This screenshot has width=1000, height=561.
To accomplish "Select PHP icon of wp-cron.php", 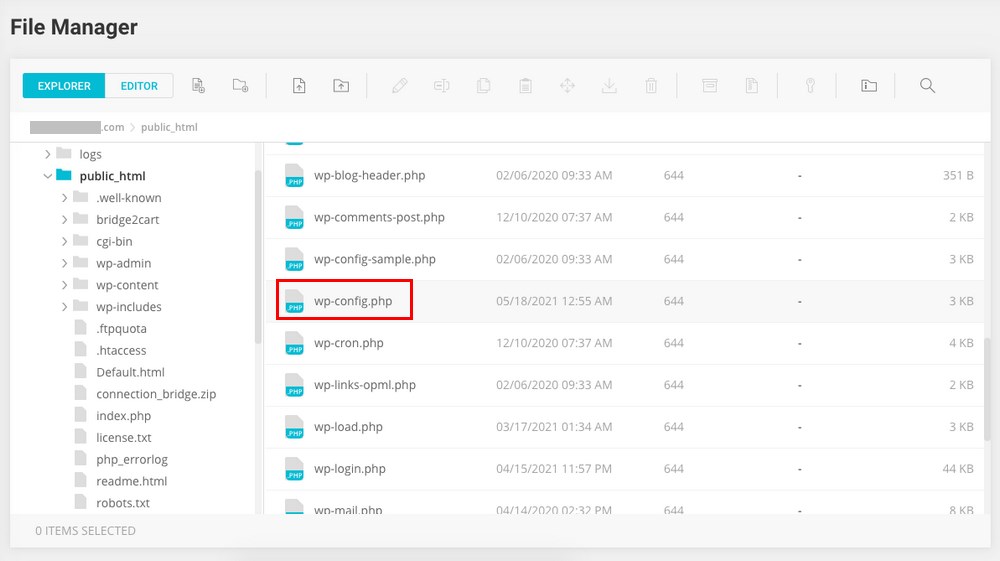I will click(x=294, y=343).
